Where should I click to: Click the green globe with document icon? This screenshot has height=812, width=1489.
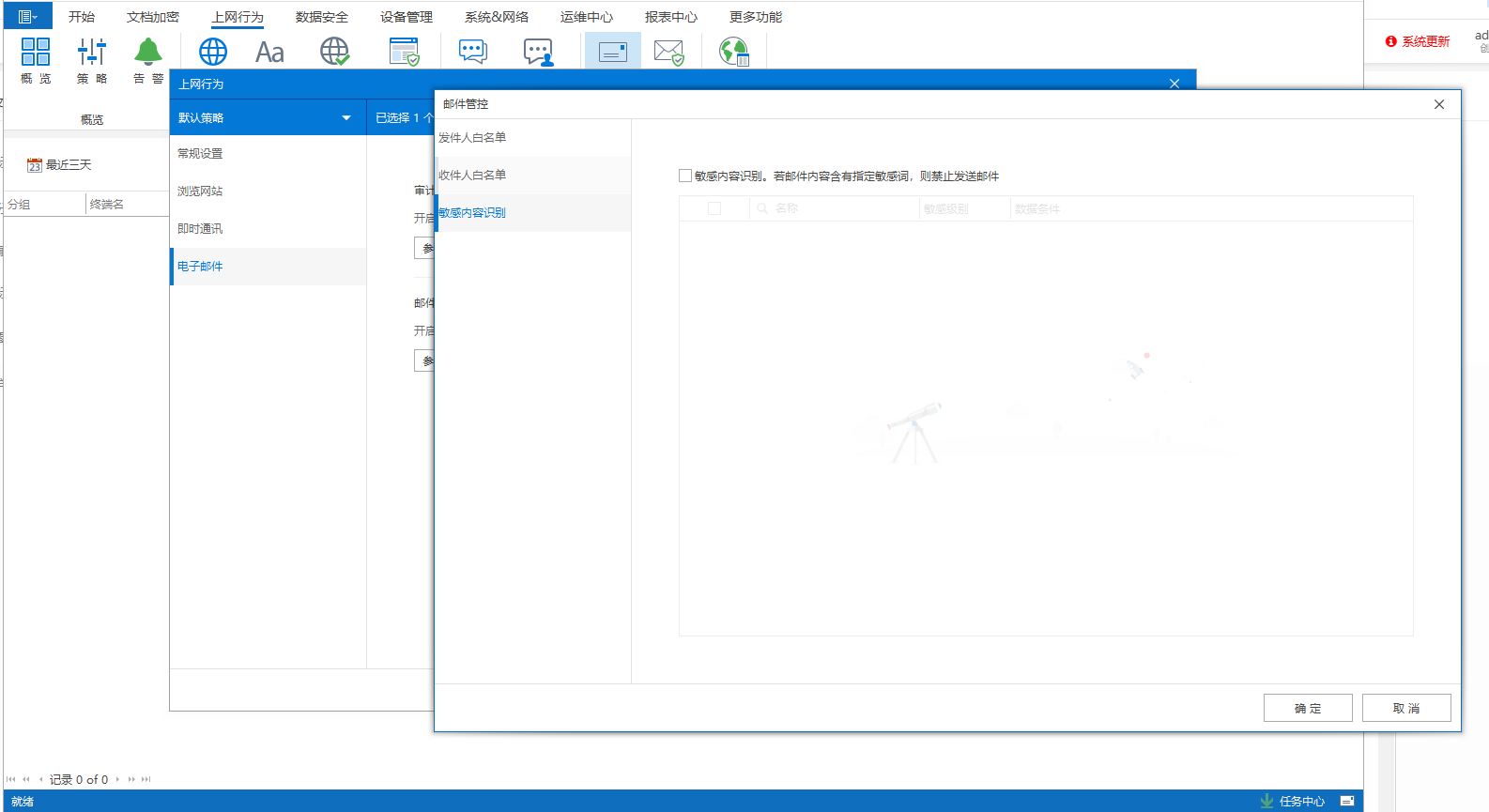734,52
